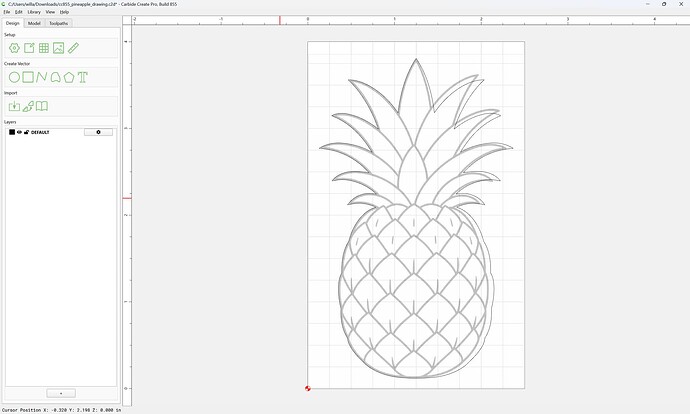Open the Job Setup gear icon
Image resolution: width=690 pixels, height=414 pixels.
click(x=14, y=48)
